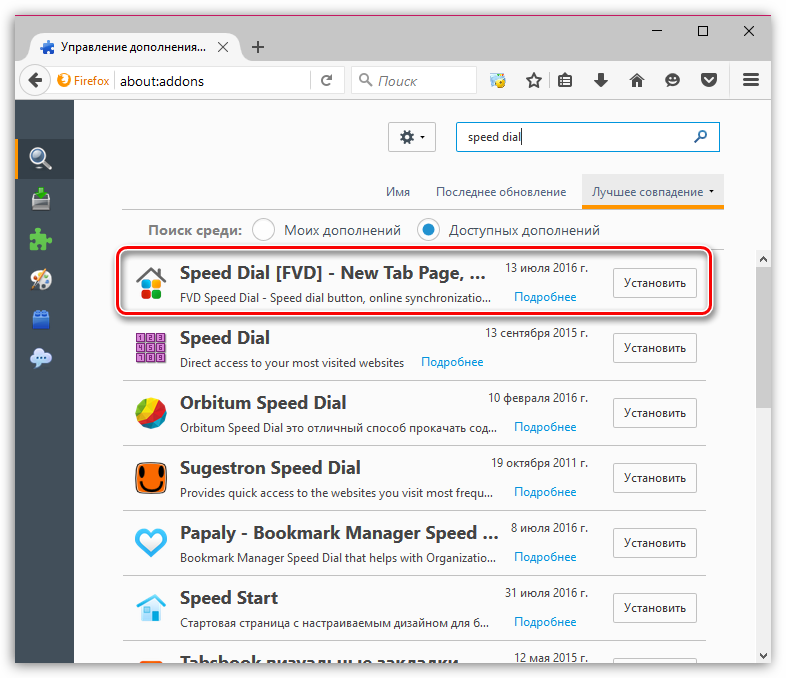The width and height of the screenshot is (786, 678).
Task: Open the Appearance themes palette pane
Action: [x=41, y=279]
